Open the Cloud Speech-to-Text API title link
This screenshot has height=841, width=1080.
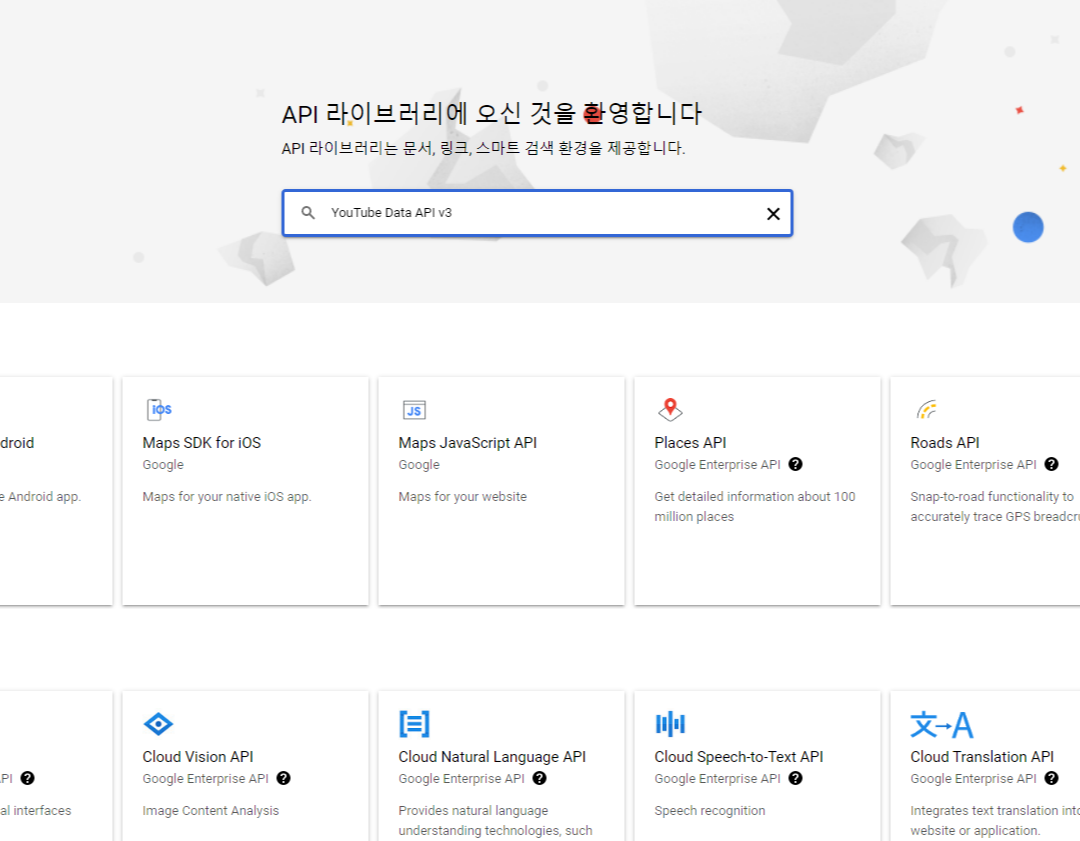click(738, 757)
